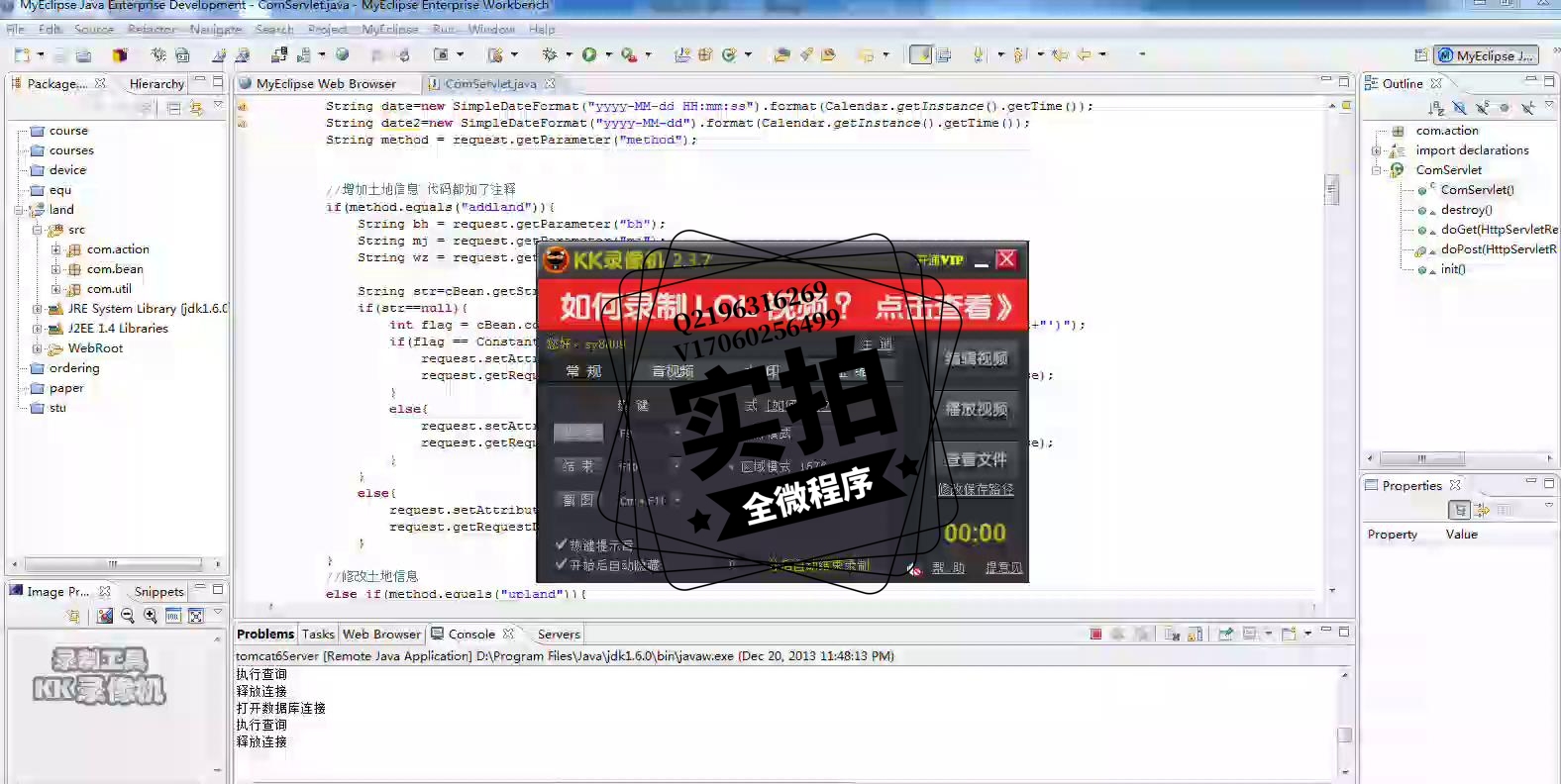Image resolution: width=1561 pixels, height=784 pixels.
Task: Open the Navigate menu
Action: [216, 30]
